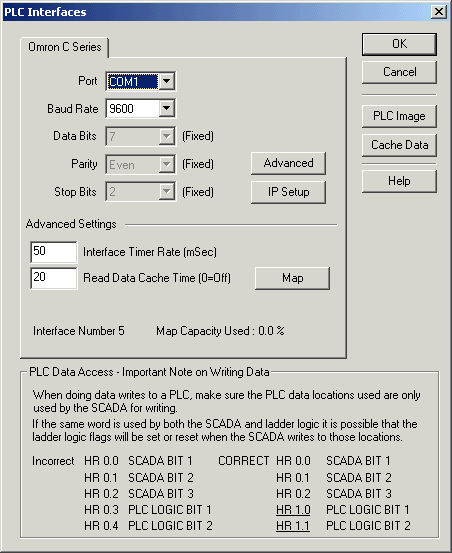452x553 pixels.
Task: Open the Port dropdown arrow
Action: pyautogui.click(x=166, y=81)
